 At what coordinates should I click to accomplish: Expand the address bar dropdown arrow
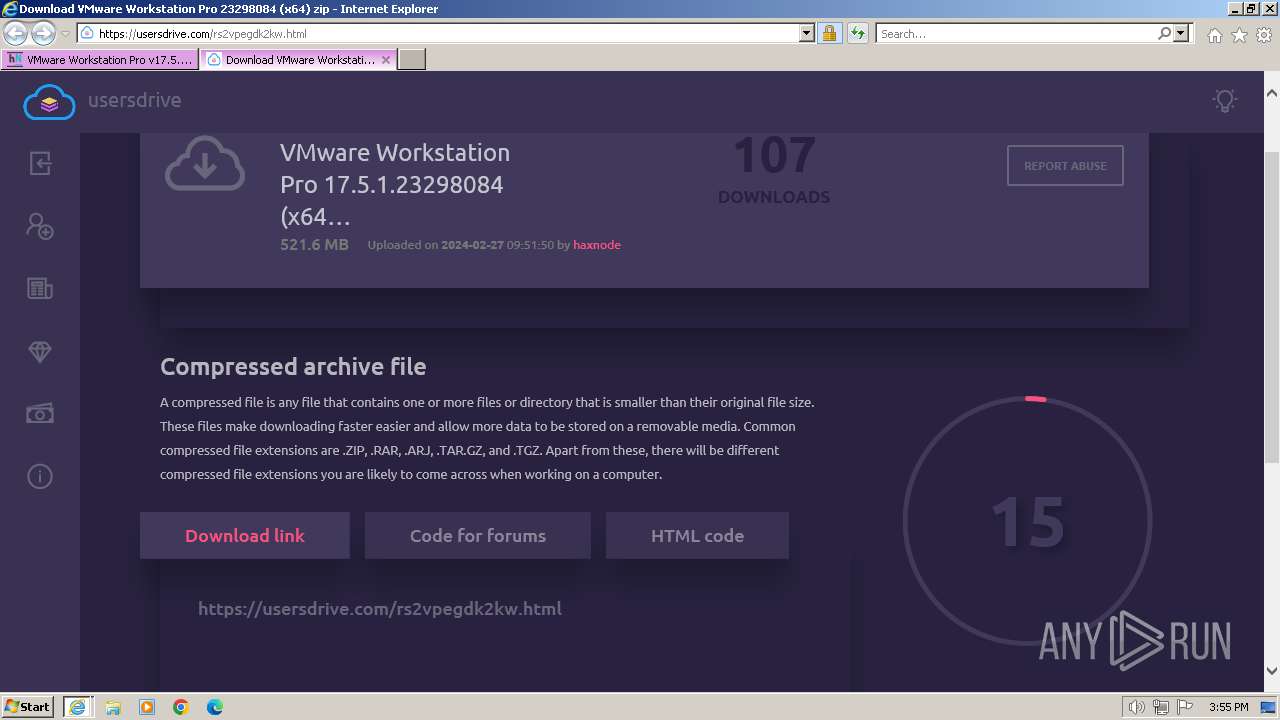(x=807, y=33)
